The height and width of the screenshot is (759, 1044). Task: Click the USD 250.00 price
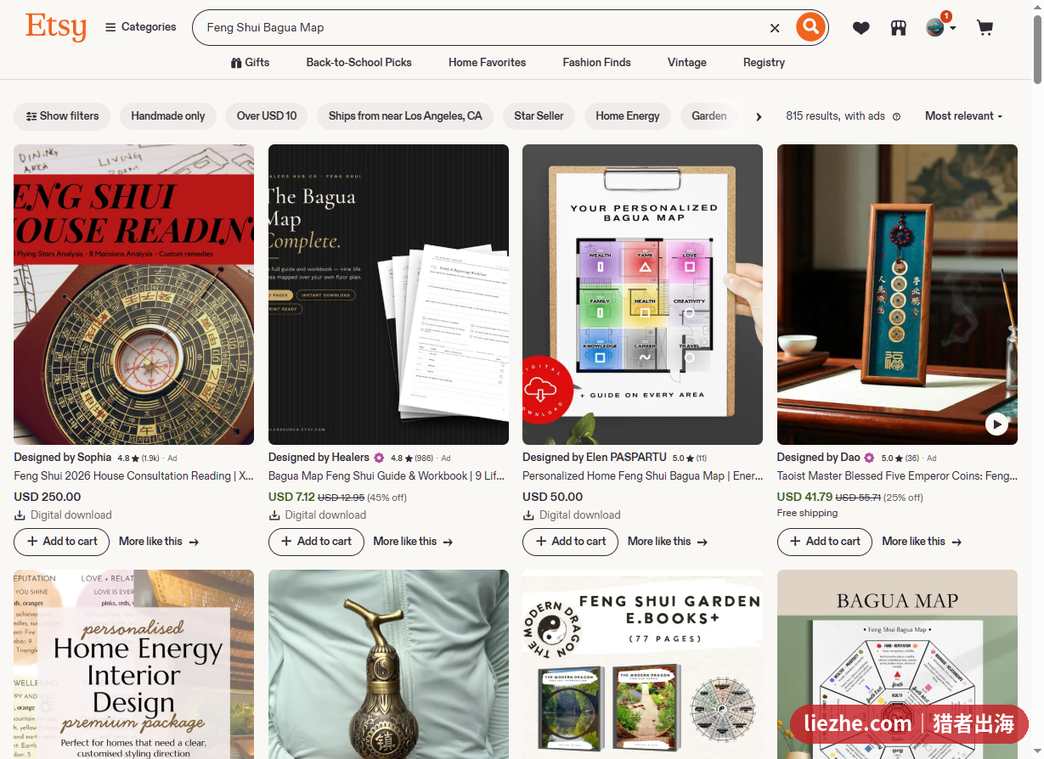(47, 497)
